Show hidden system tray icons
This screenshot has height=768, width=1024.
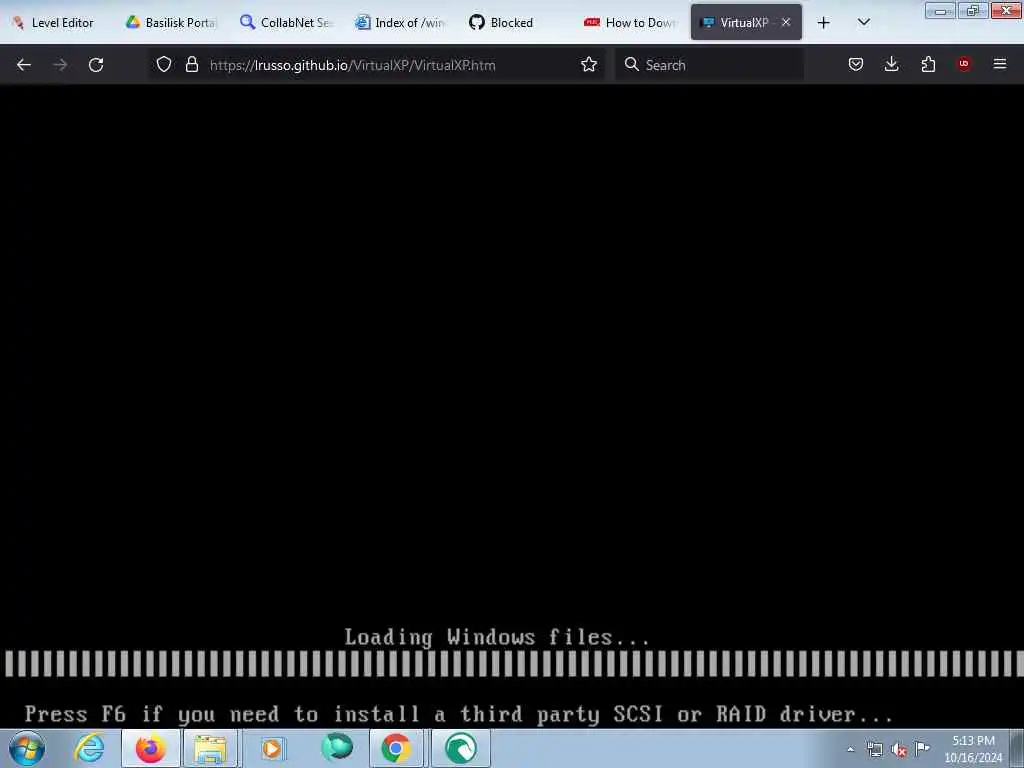pyautogui.click(x=850, y=749)
